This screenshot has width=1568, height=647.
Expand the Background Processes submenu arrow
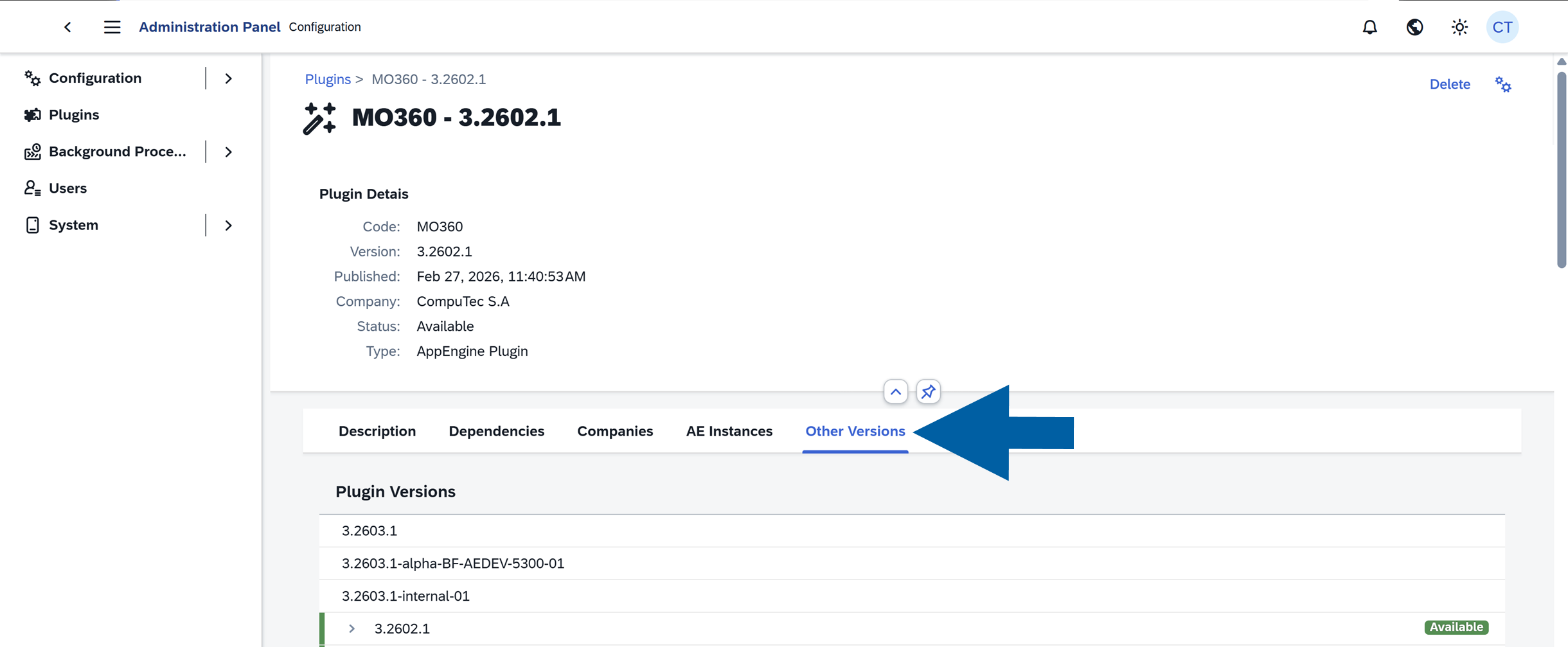[x=228, y=152]
